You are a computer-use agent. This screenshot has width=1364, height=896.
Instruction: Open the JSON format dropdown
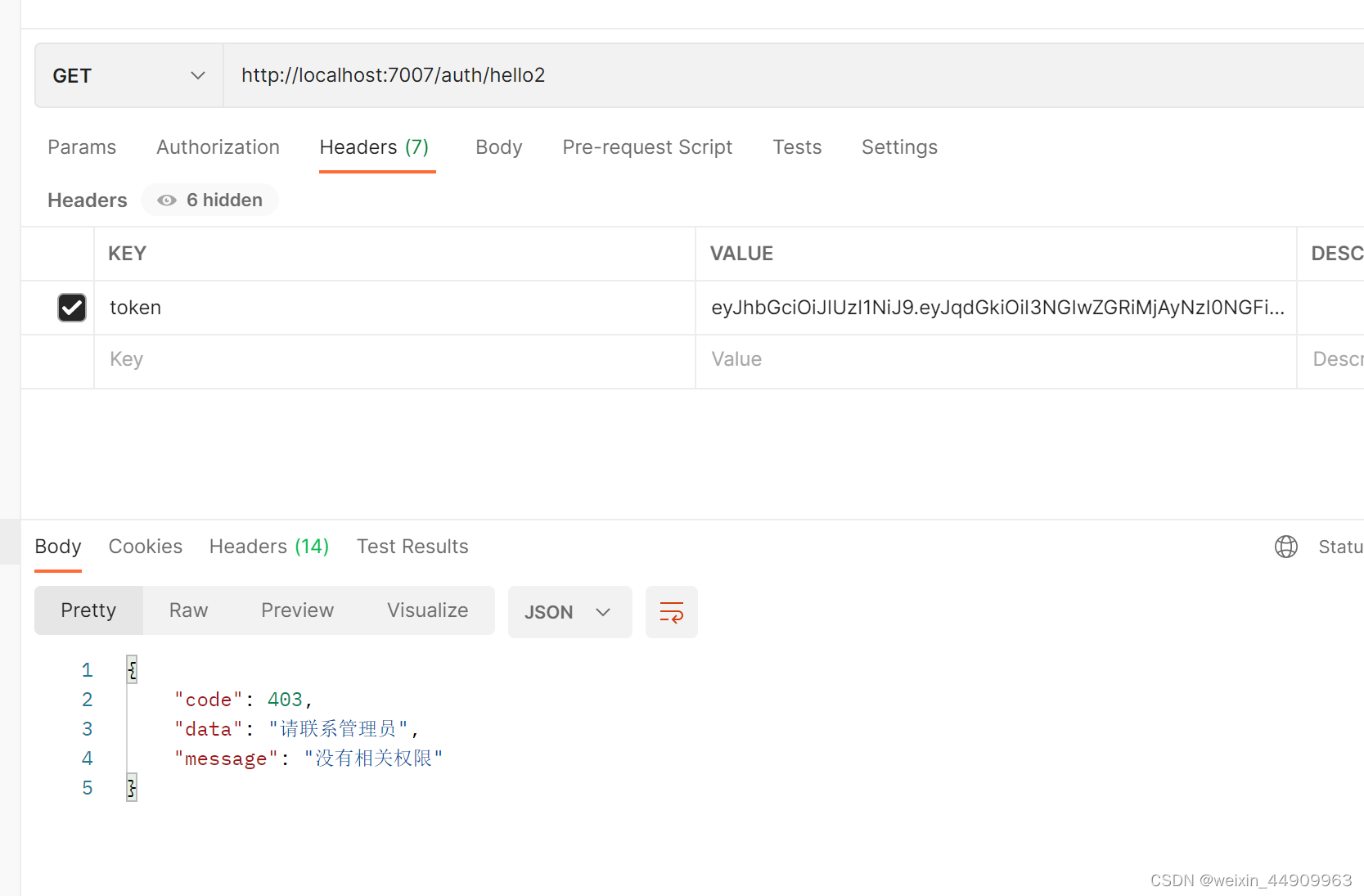[x=569, y=612]
